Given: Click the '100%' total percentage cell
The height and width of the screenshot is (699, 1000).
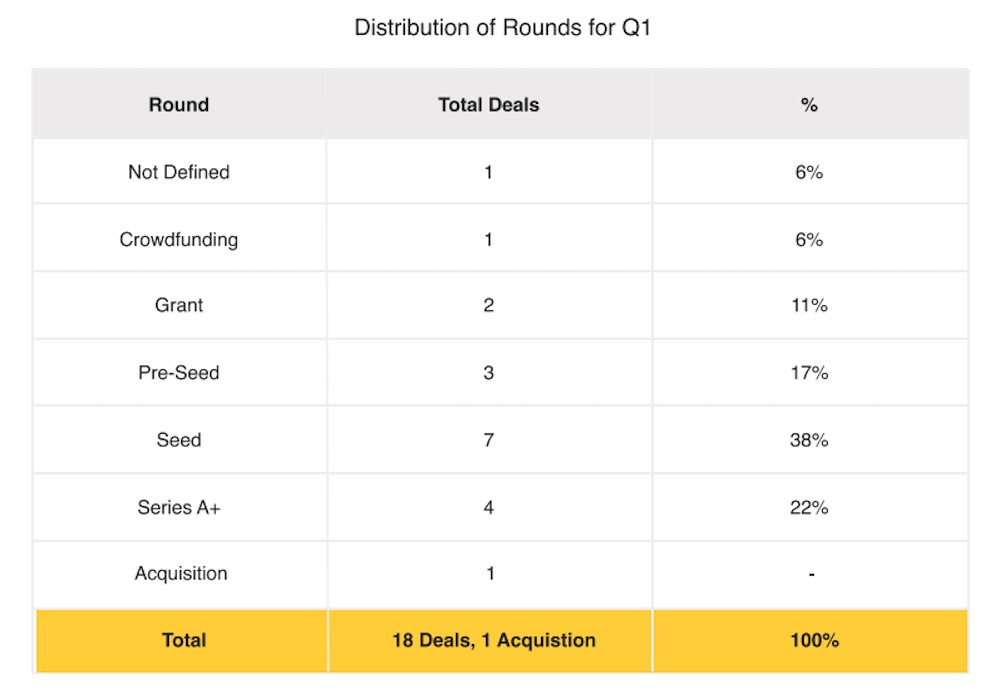Looking at the screenshot, I should pyautogui.click(x=814, y=640).
